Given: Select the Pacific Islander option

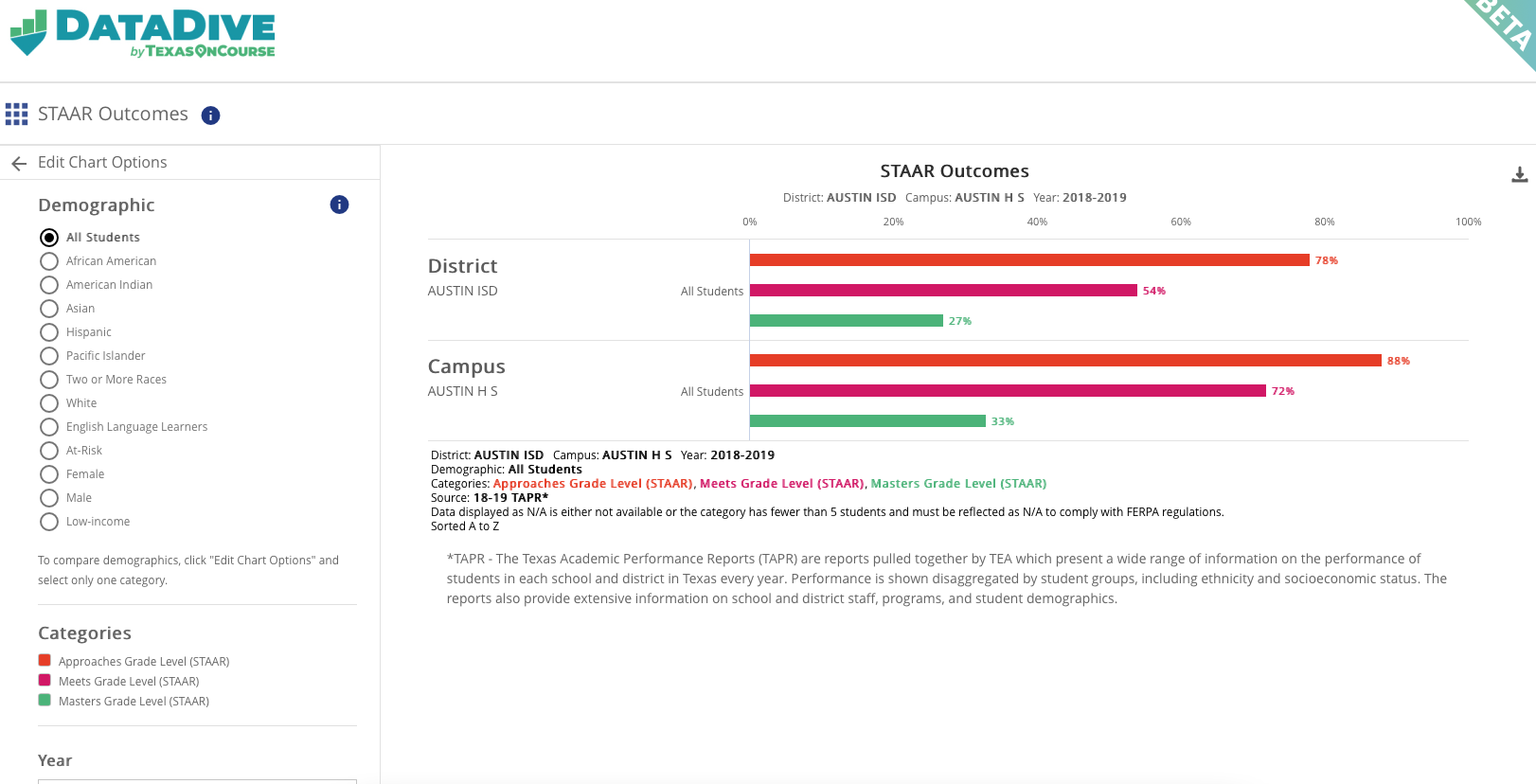Looking at the screenshot, I should tap(49, 356).
